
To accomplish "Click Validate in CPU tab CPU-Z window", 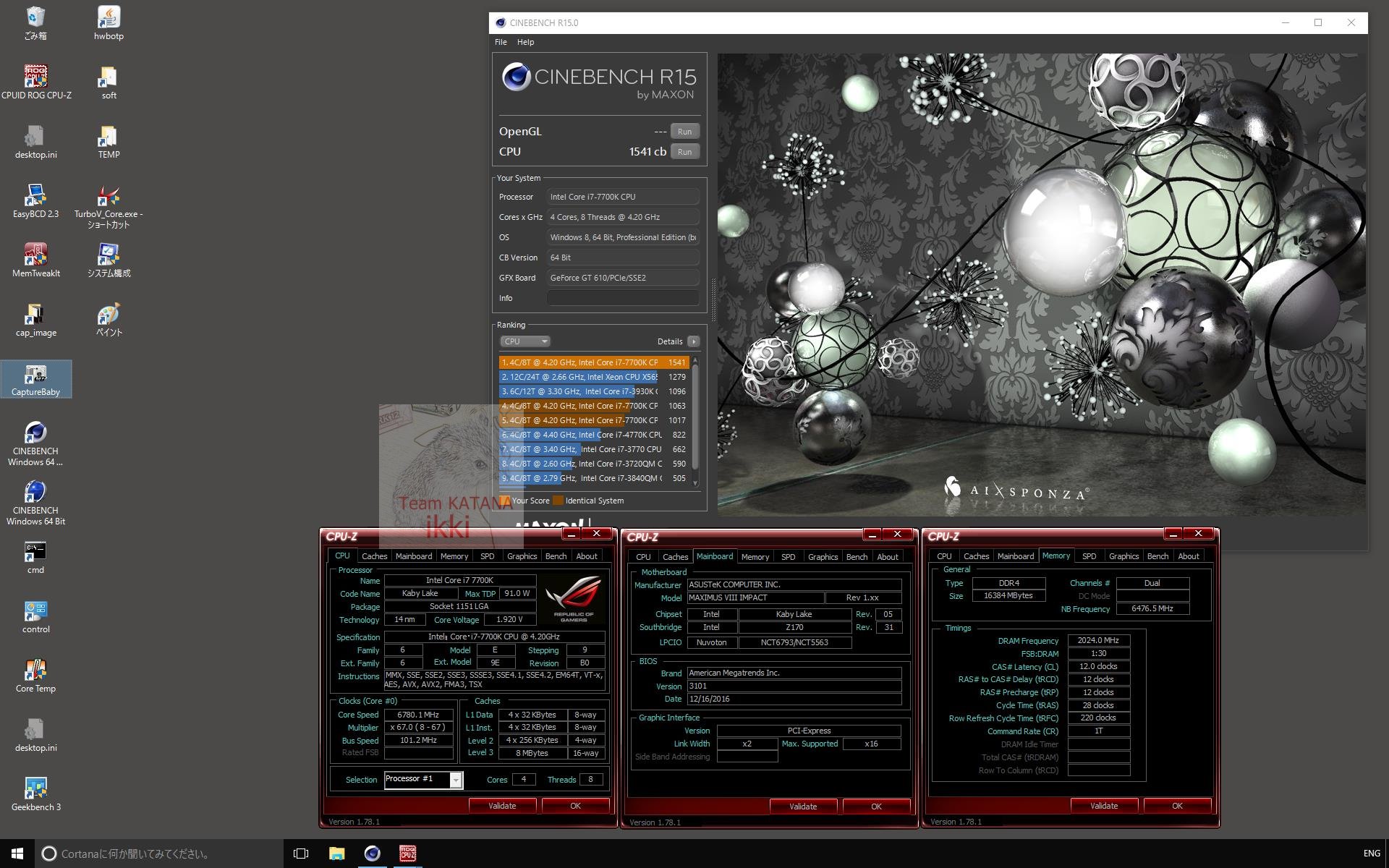I will click(502, 806).
